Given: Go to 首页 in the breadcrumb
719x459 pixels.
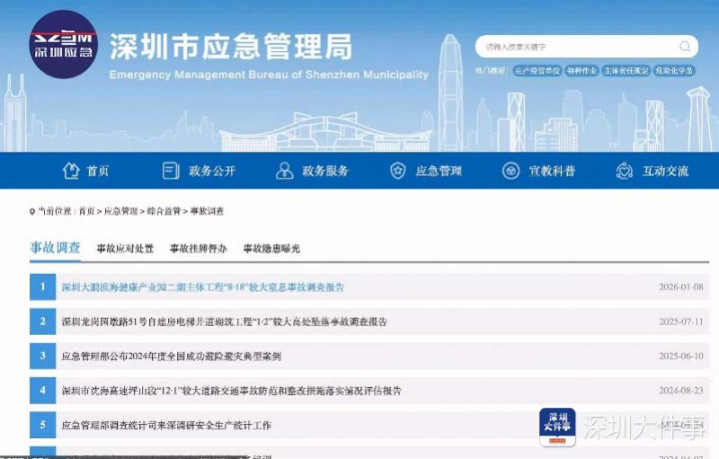Looking at the screenshot, I should tap(87, 211).
